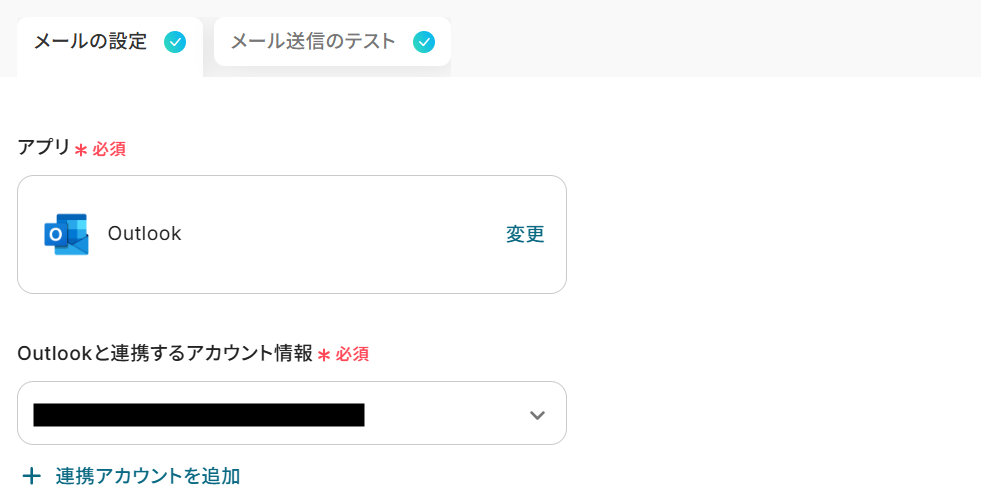Select the Outlook app name text
Screen dimensions: 981x498
click(144, 234)
